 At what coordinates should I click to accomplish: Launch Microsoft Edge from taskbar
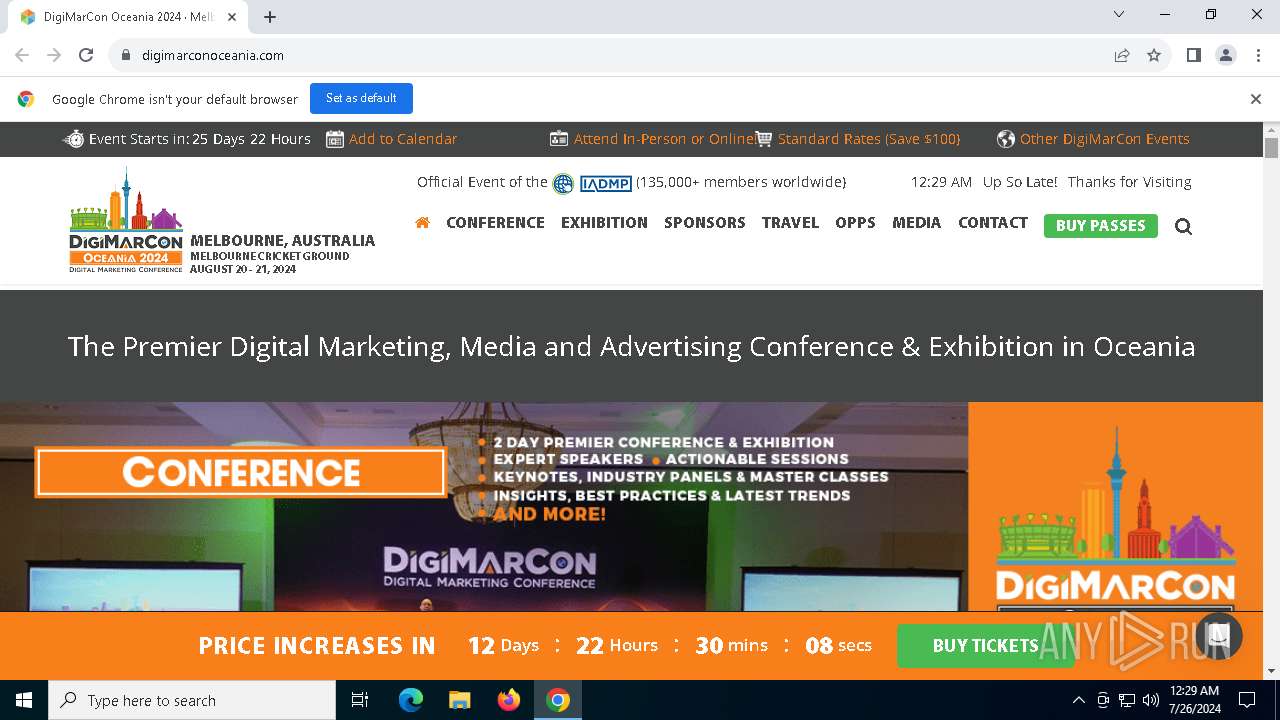click(x=411, y=700)
